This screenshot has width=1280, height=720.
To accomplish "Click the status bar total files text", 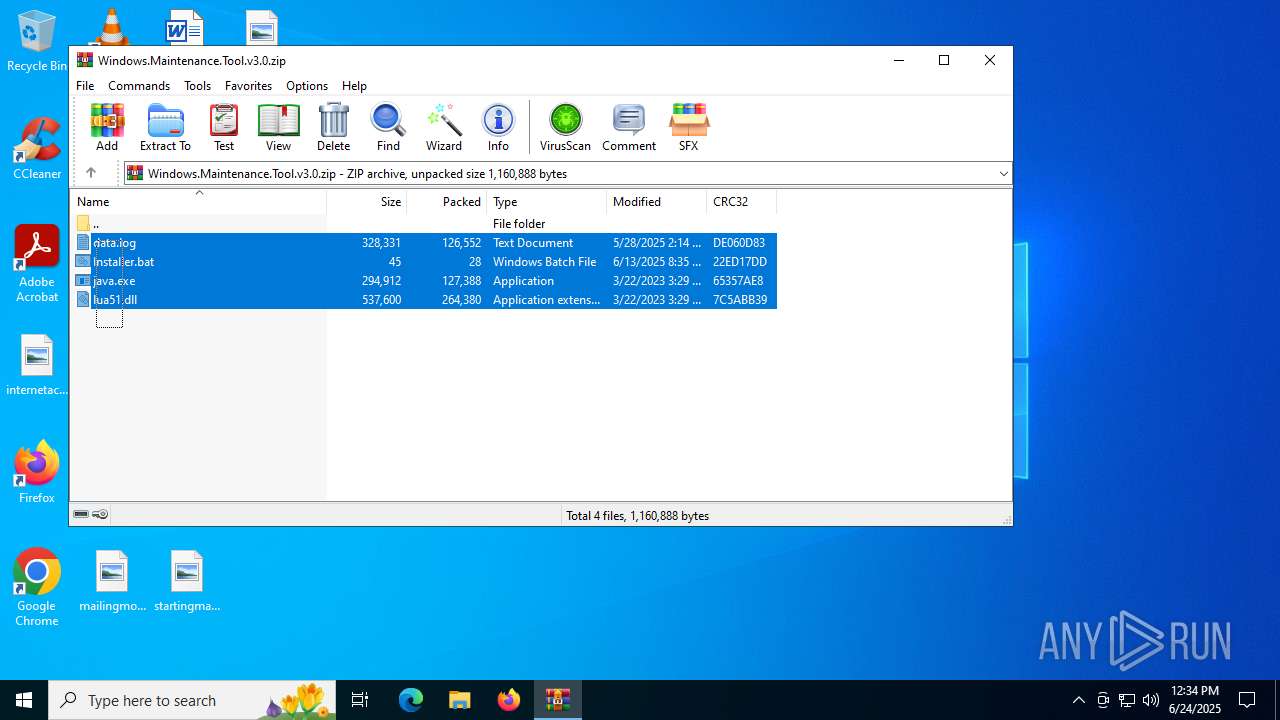I will point(637,516).
